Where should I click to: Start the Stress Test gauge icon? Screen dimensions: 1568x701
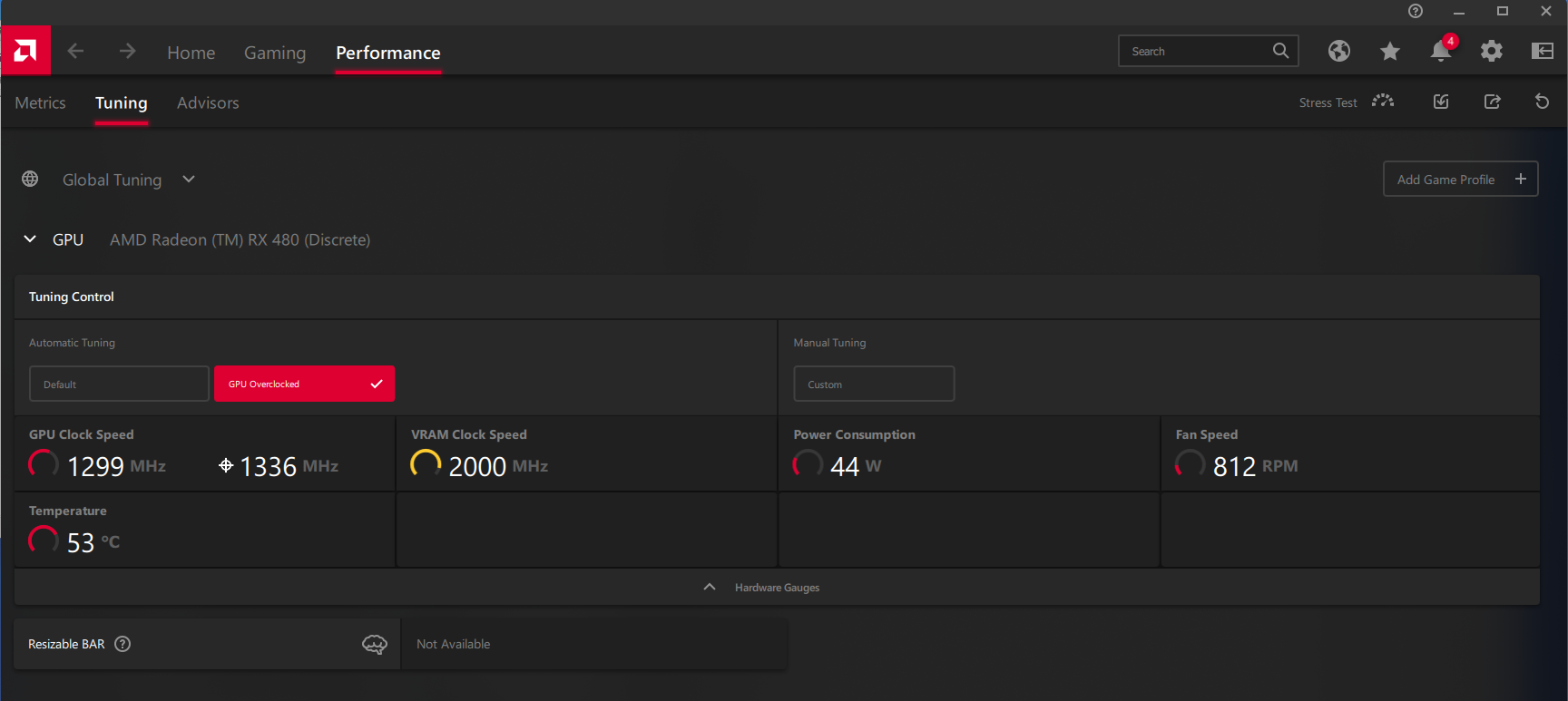click(x=1383, y=101)
